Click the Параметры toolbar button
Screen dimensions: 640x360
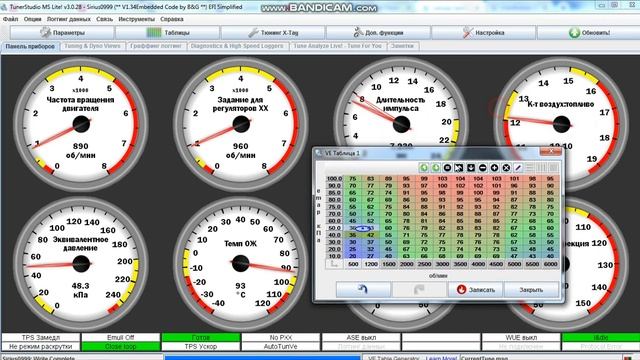point(62,33)
